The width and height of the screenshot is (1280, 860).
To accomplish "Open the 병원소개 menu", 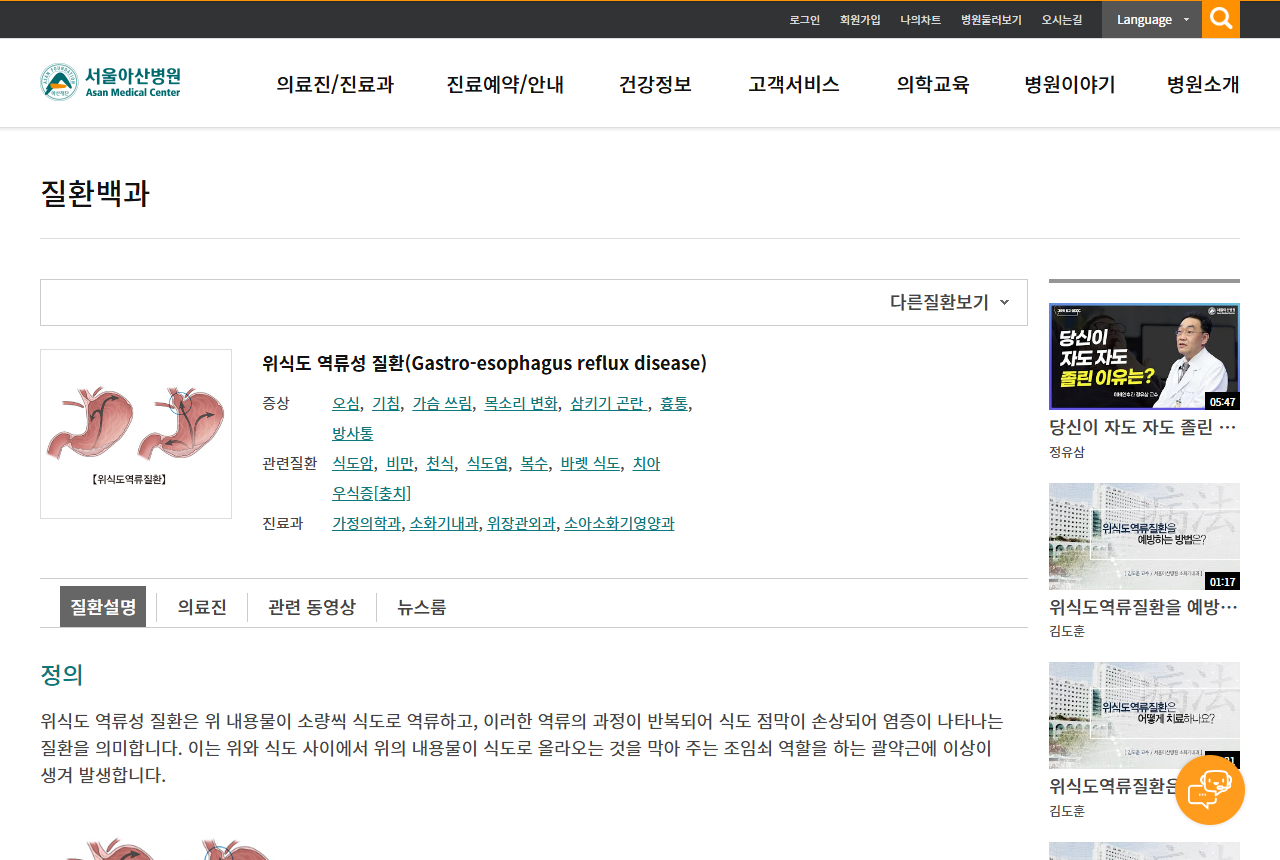I will [x=1203, y=85].
